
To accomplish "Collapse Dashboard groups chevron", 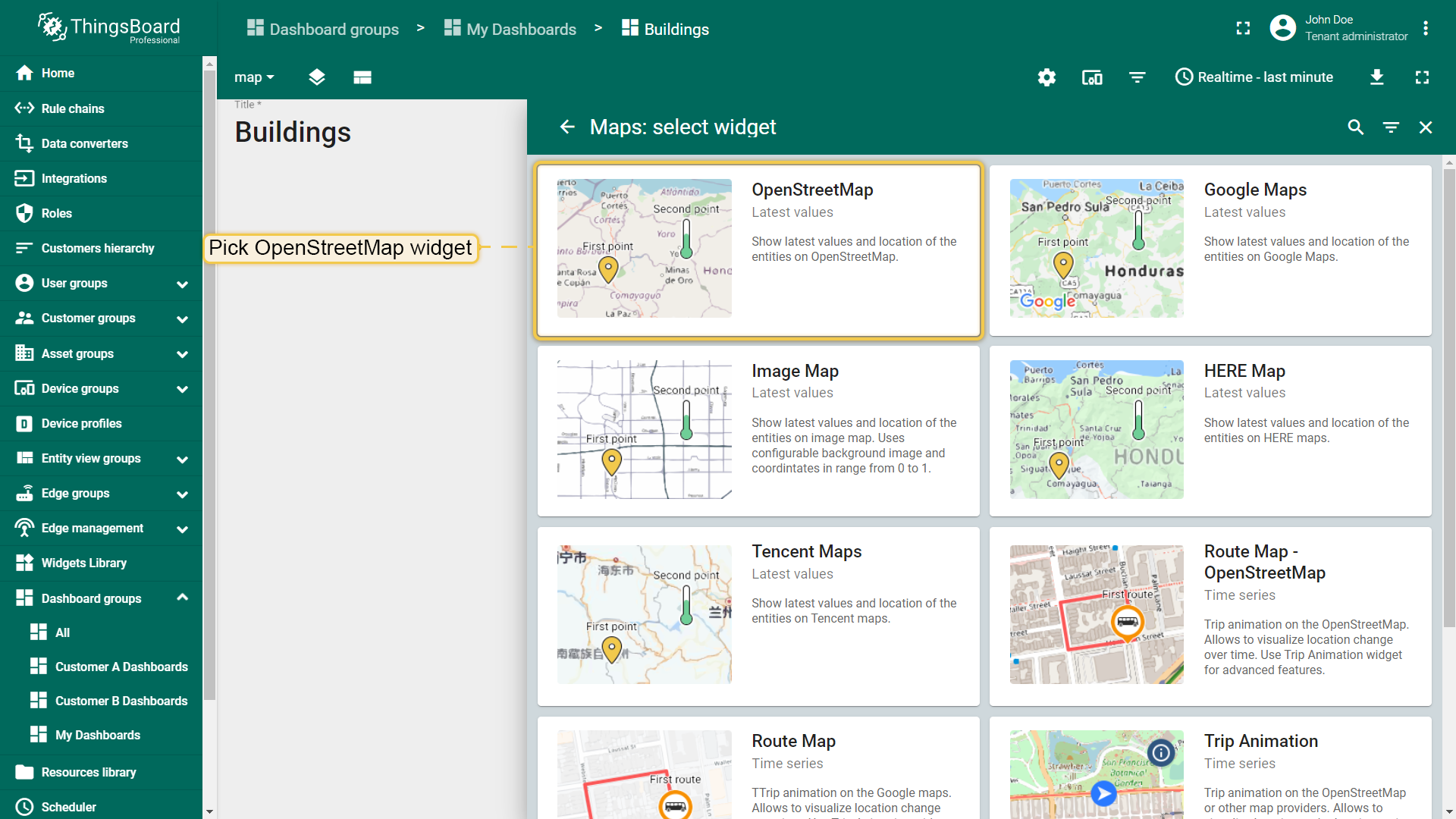I will (182, 598).
